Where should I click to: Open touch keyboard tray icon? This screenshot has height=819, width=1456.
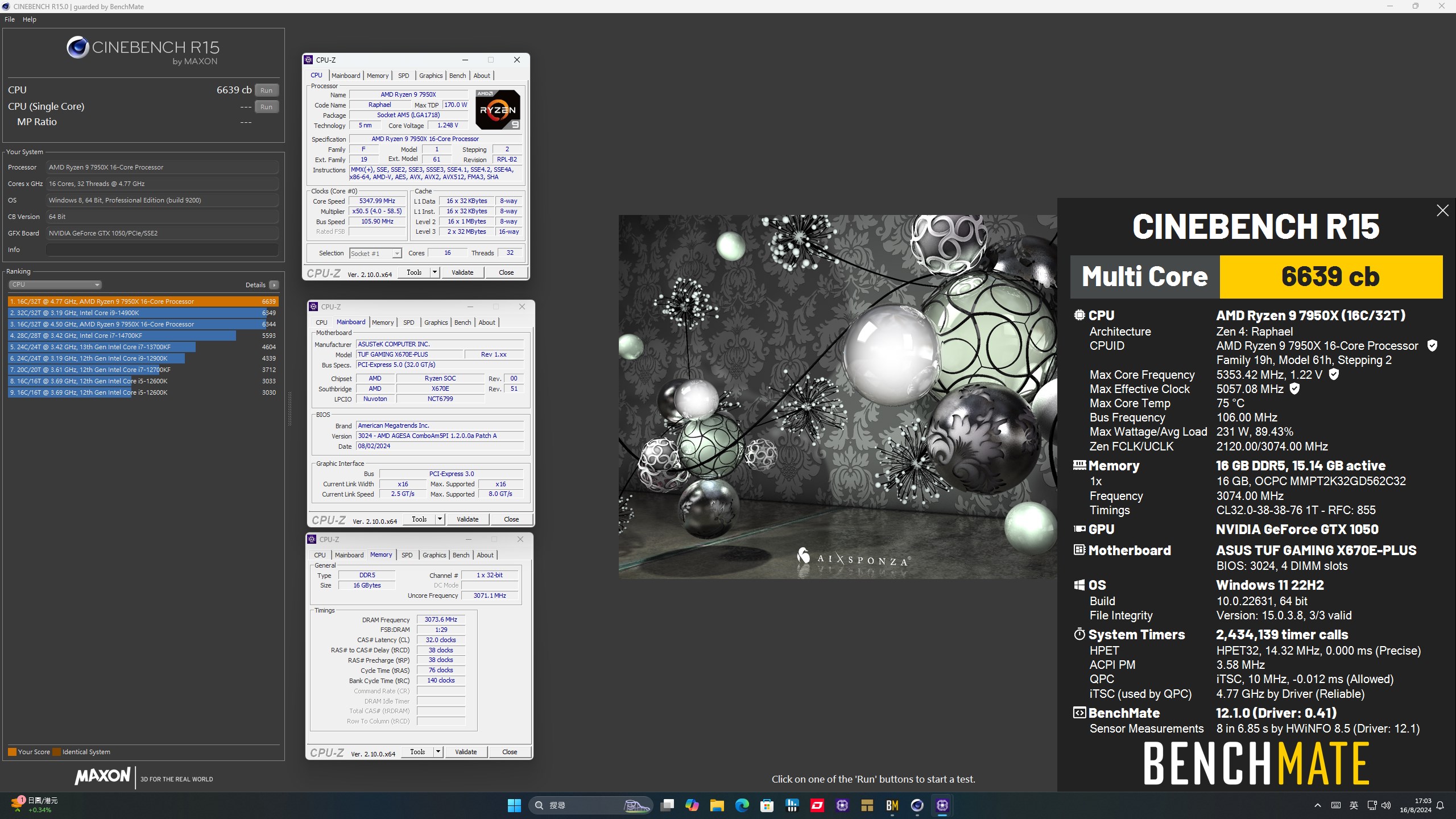coord(1336,805)
